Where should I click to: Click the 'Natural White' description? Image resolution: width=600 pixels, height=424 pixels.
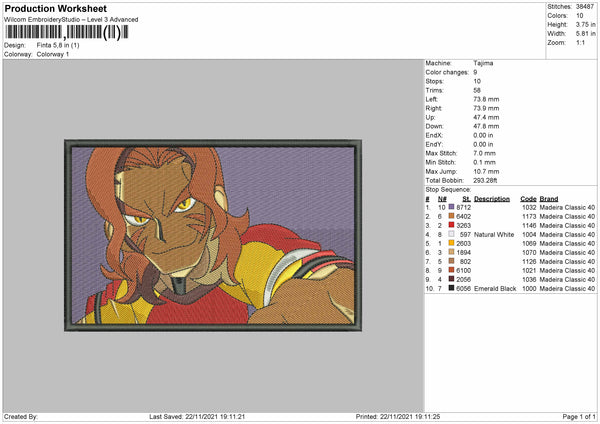pos(494,234)
